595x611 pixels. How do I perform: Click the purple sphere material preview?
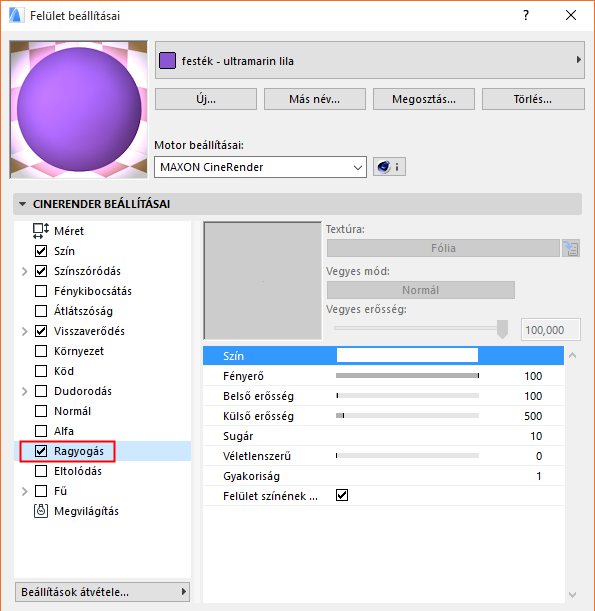pos(79,109)
